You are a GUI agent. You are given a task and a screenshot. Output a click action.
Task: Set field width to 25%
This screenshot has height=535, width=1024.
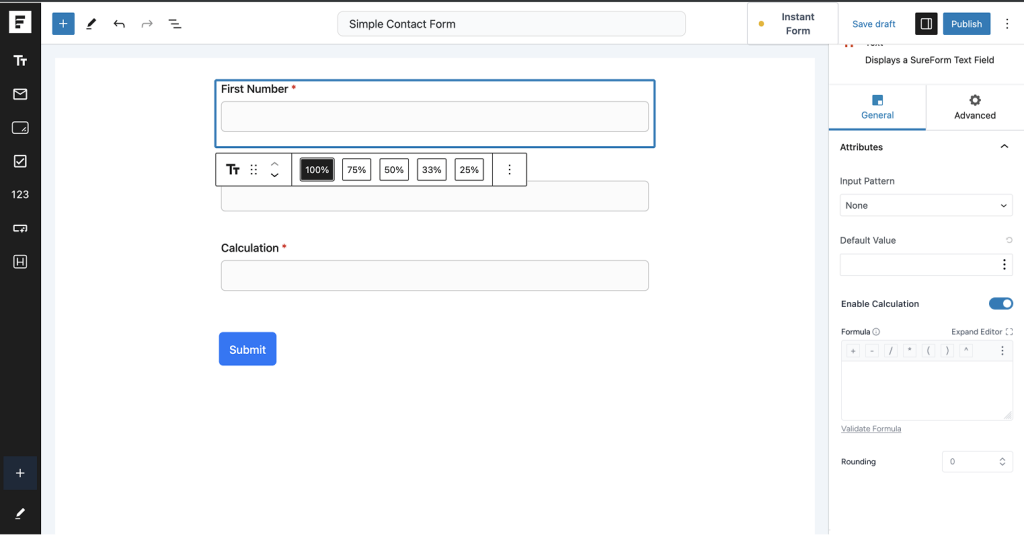click(469, 170)
